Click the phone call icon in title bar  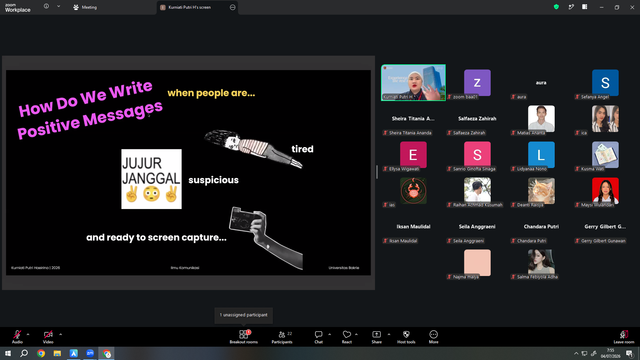571,7
